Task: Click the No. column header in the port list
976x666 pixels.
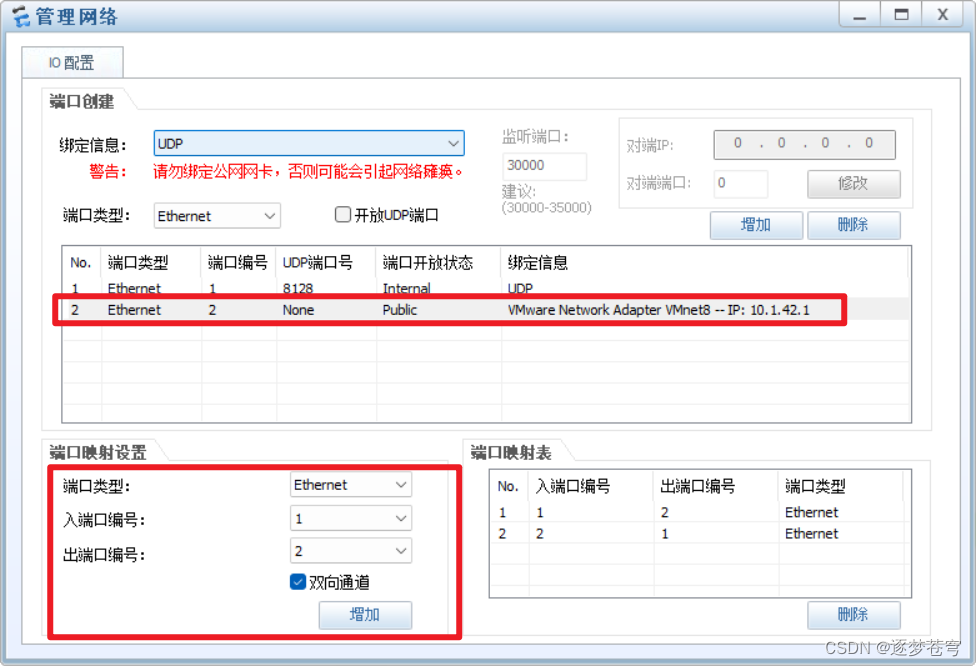Action: pyautogui.click(x=81, y=263)
